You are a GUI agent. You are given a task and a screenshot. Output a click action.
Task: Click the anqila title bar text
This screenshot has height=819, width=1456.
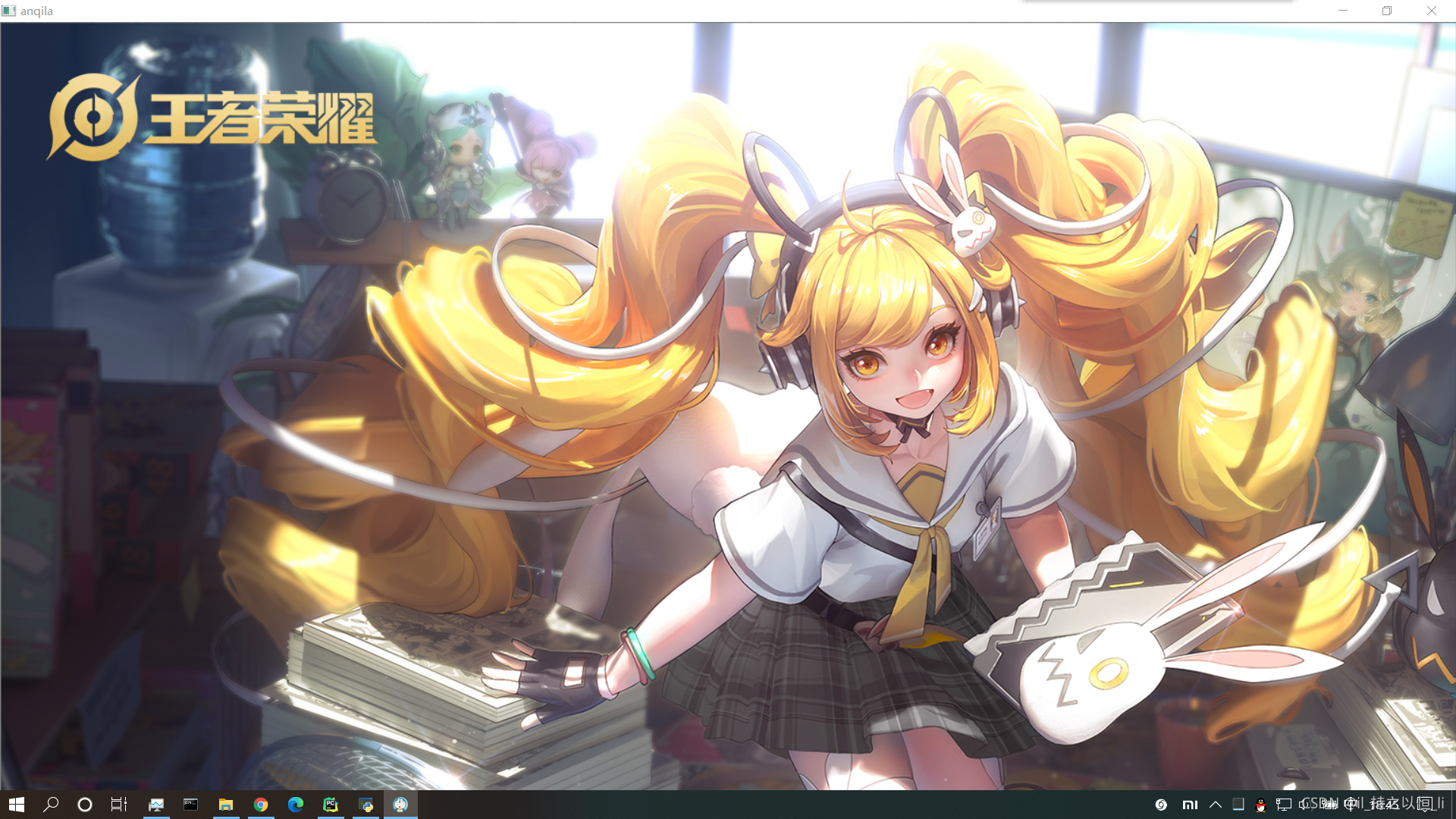pos(36,11)
